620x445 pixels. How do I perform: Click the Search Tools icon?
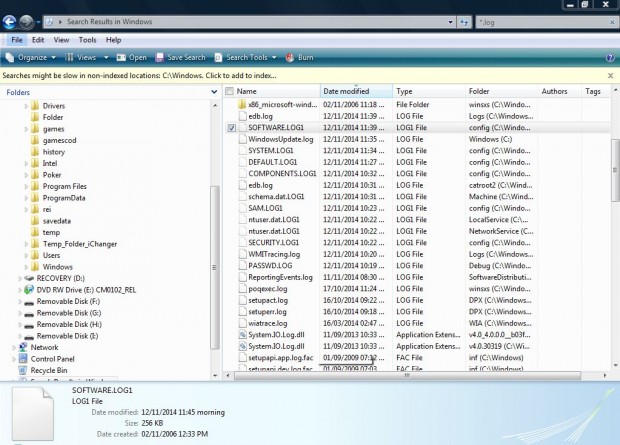pyautogui.click(x=218, y=58)
